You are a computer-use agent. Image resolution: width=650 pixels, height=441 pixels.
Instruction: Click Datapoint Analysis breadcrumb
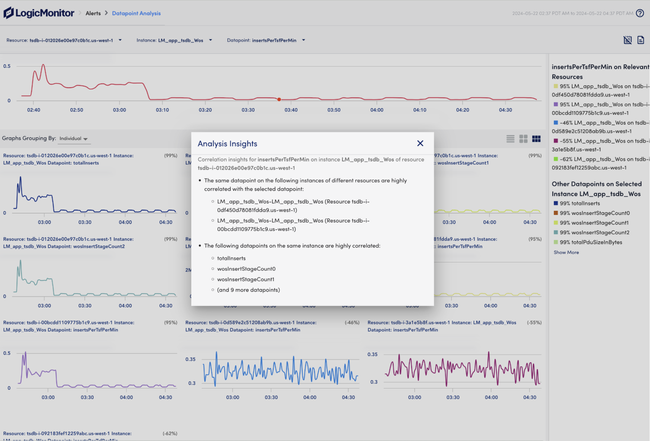136,13
